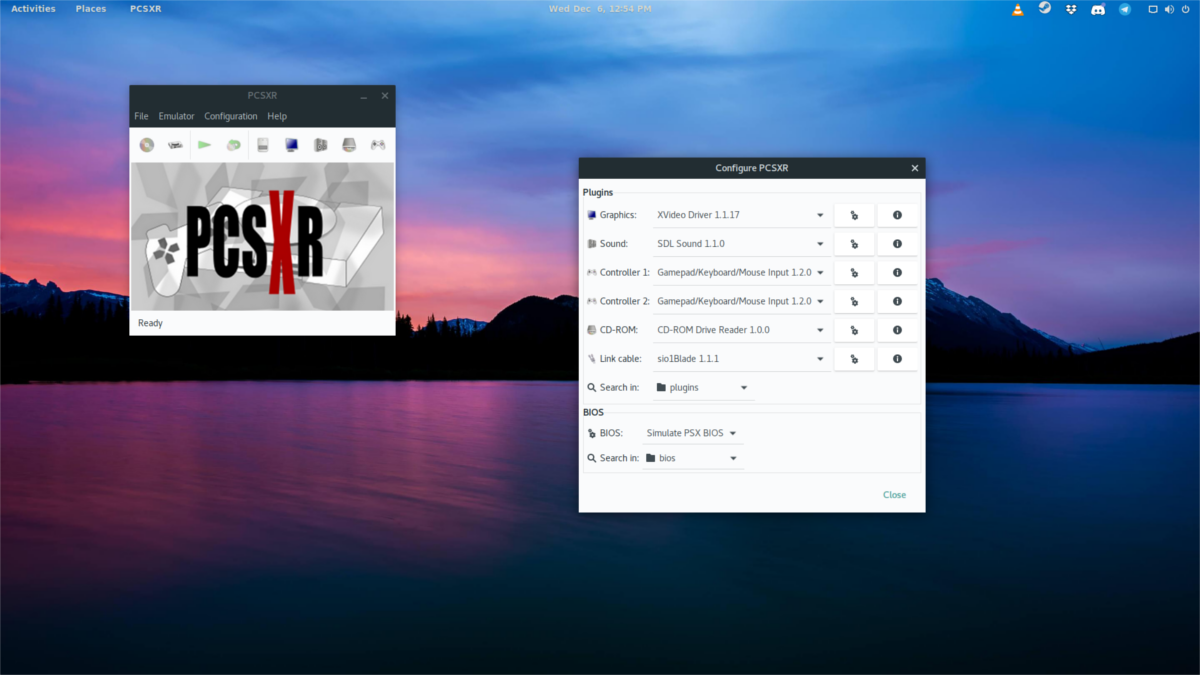Click the PCSXR logo image
The height and width of the screenshot is (675, 1200).
tap(262, 237)
